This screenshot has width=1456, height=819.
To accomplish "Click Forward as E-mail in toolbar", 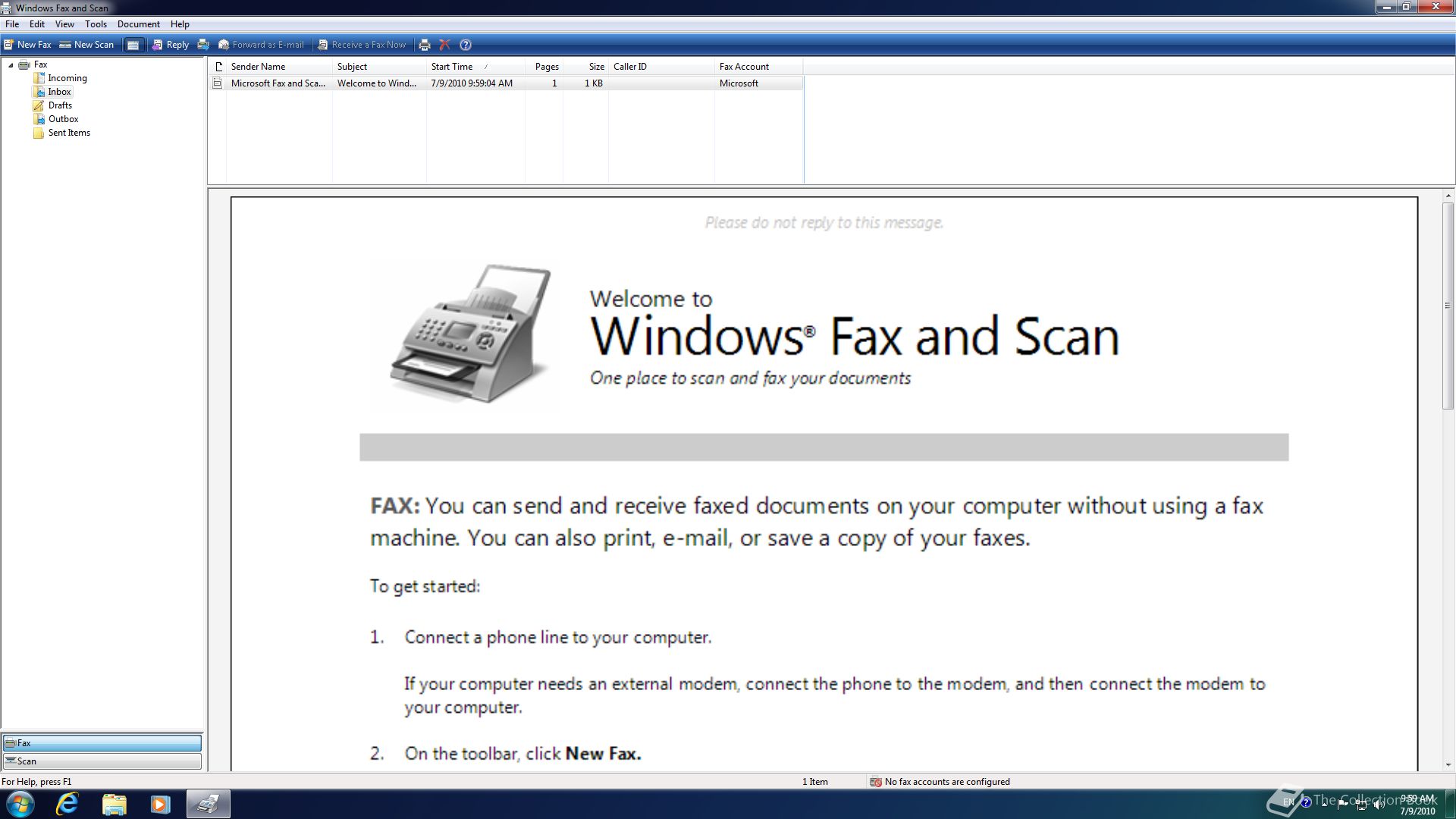I will click(261, 45).
